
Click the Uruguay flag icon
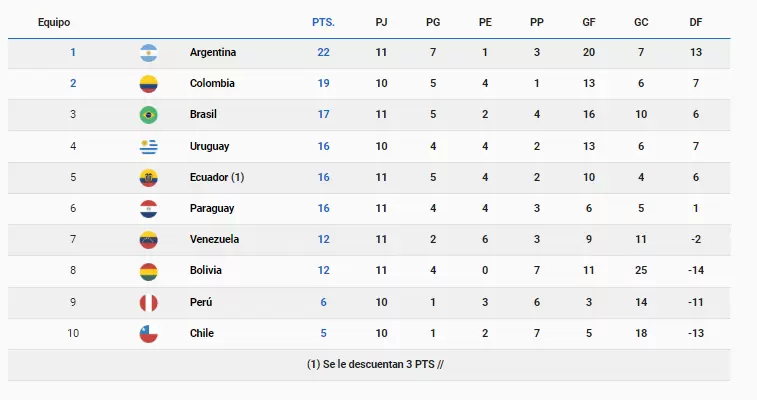point(149,146)
